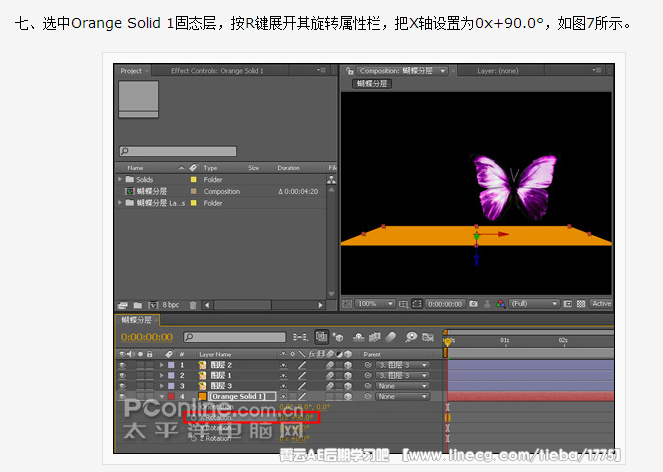Open project flowchart view icon
Viewport: 663px width, 472px height.
click(332, 179)
